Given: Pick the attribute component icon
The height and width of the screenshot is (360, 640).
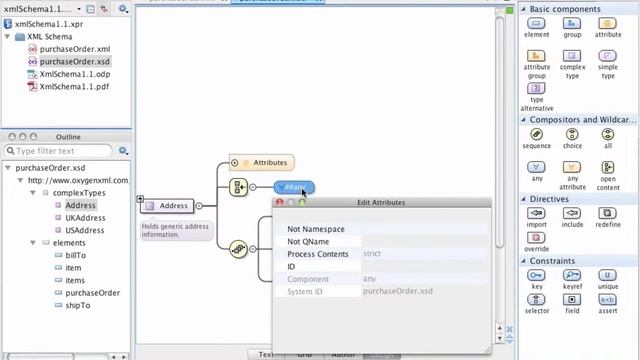Looking at the screenshot, I should (x=607, y=24).
